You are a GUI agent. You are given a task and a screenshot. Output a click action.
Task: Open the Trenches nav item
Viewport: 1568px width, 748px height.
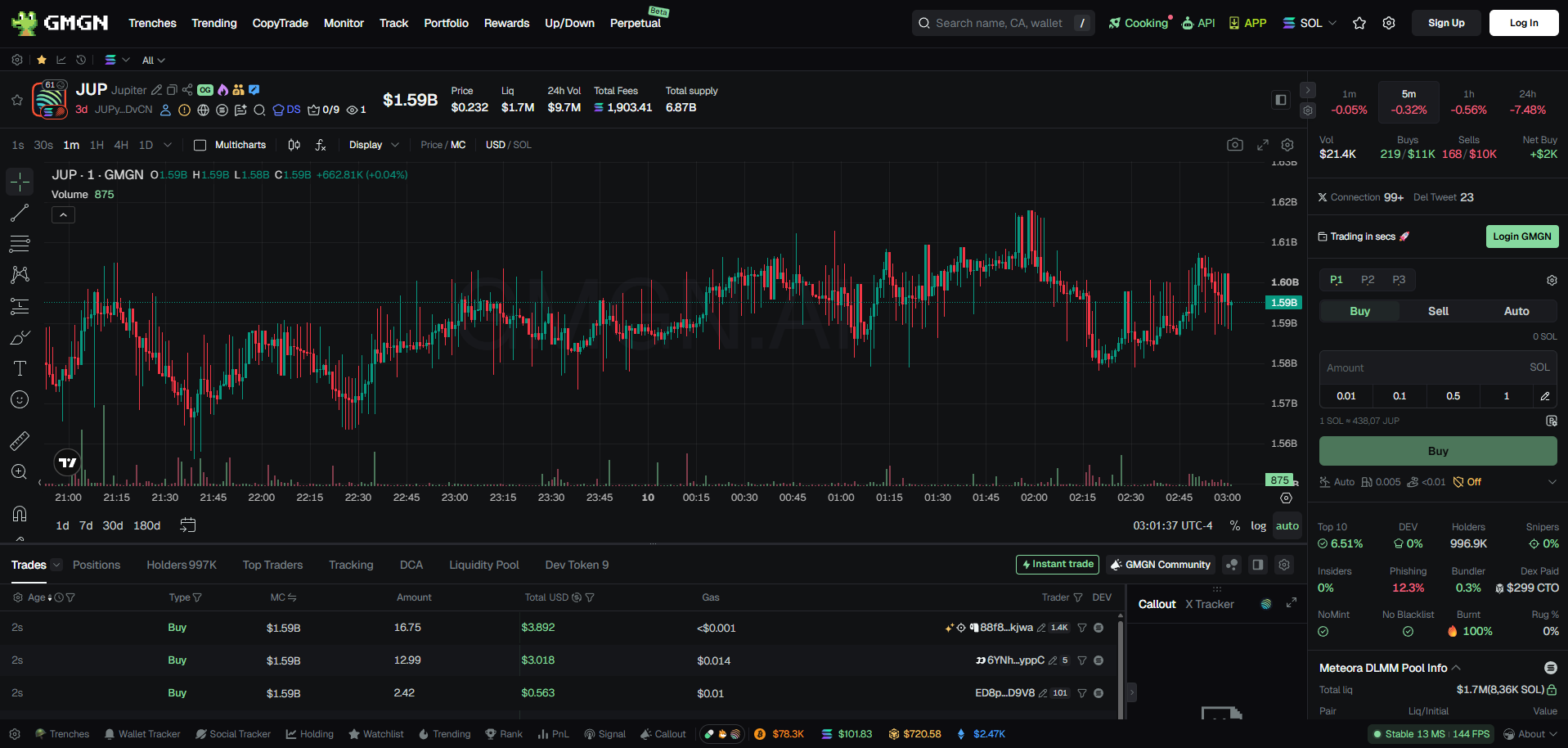pos(152,23)
